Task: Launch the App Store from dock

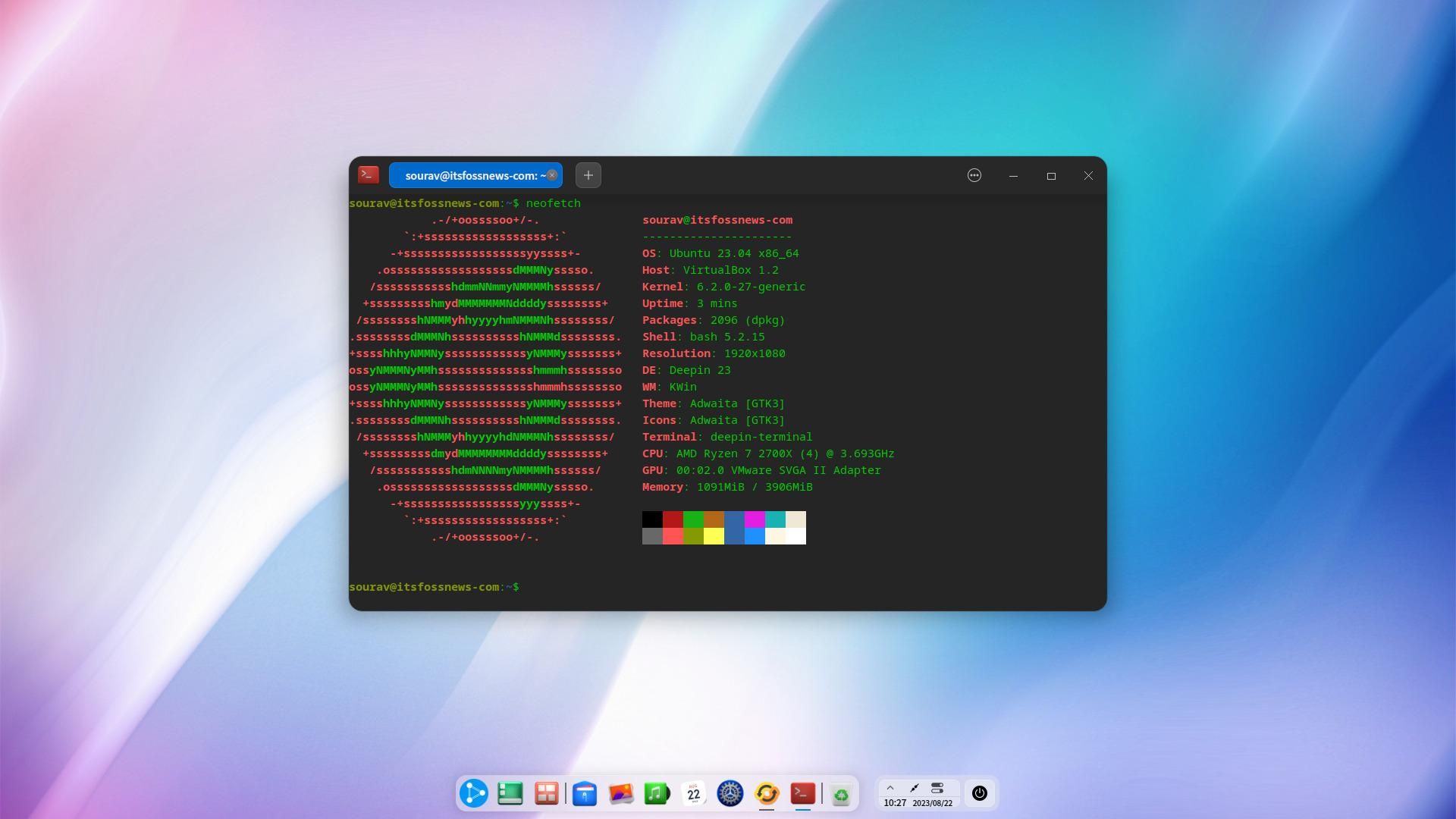Action: click(x=585, y=794)
